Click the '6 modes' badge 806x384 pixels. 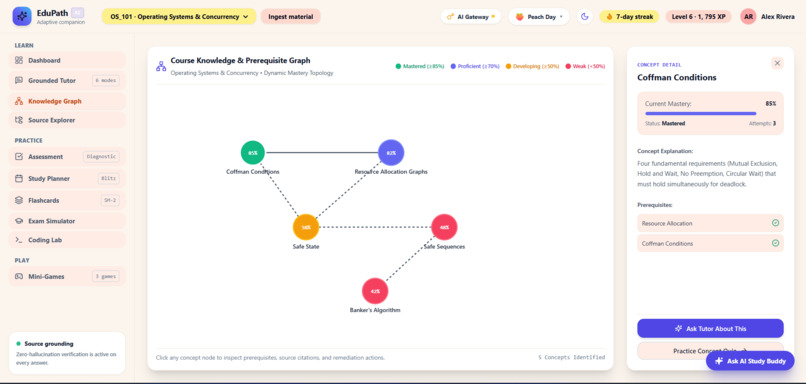[106, 80]
